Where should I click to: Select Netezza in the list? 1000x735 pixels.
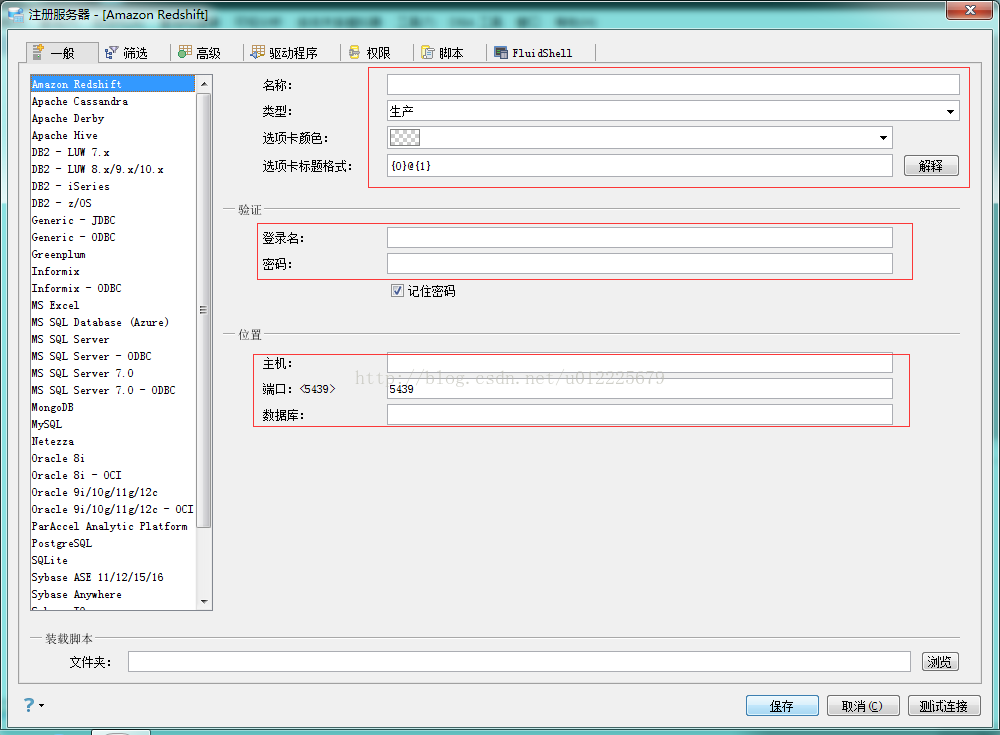[113, 442]
